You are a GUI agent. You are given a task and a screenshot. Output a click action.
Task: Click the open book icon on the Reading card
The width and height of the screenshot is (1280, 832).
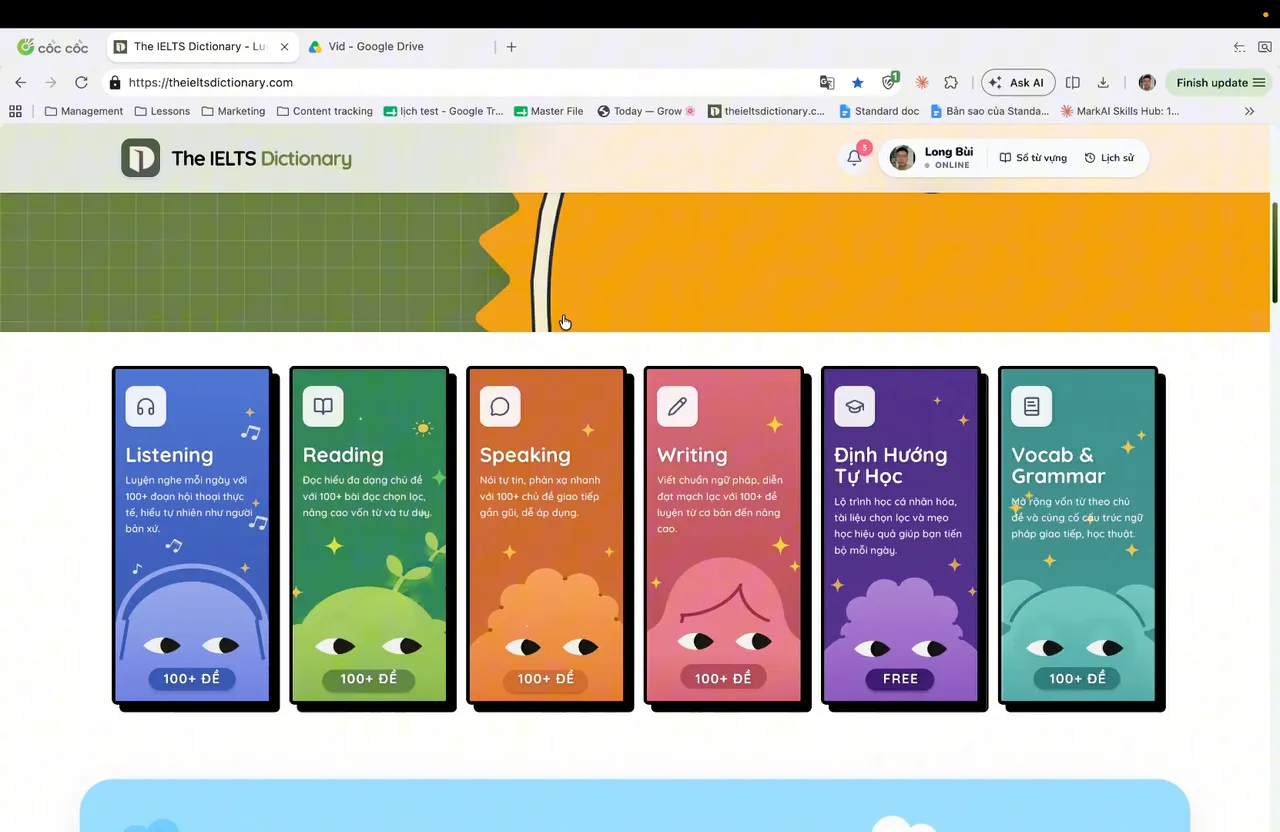323,407
